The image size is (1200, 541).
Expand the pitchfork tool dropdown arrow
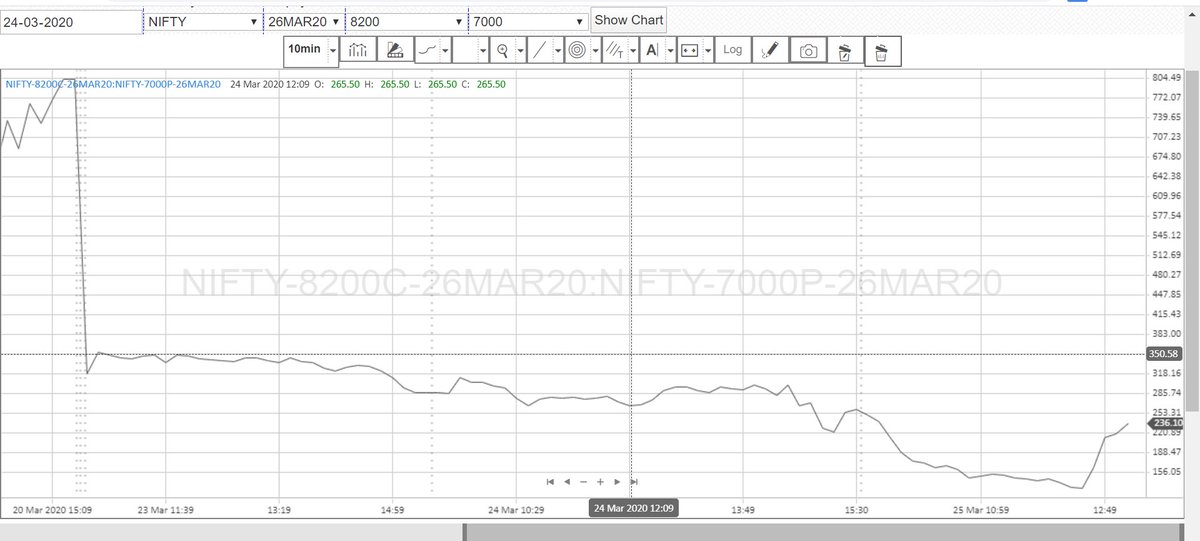pyautogui.click(x=632, y=50)
